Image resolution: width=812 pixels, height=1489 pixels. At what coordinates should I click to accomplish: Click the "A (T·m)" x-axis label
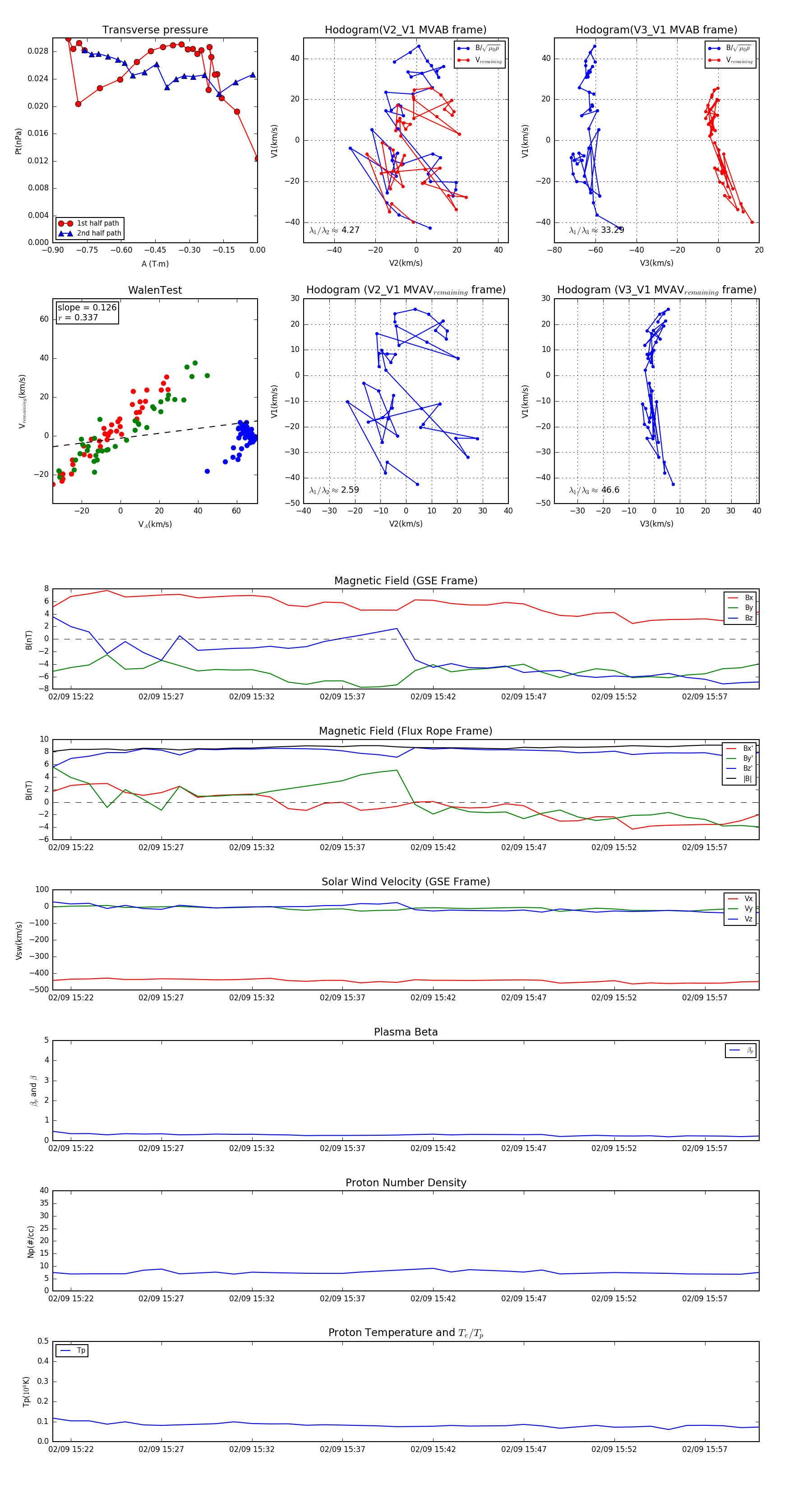pos(155,264)
